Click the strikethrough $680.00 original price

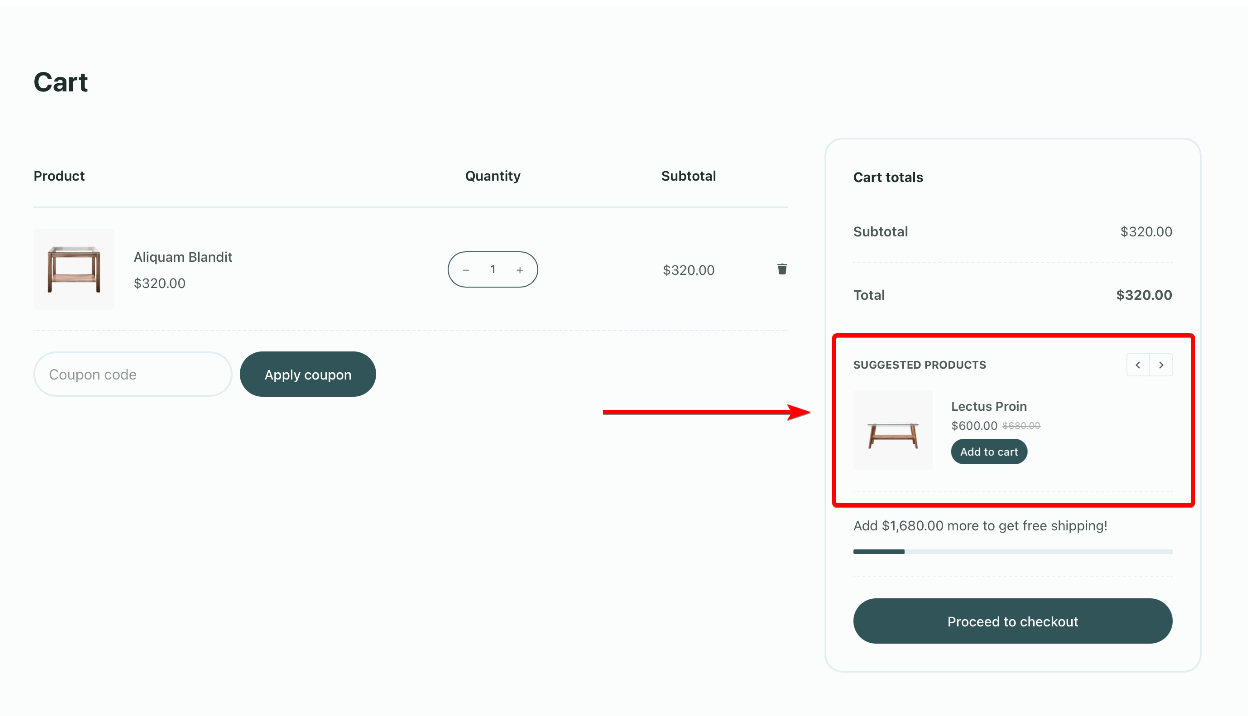click(x=1021, y=426)
